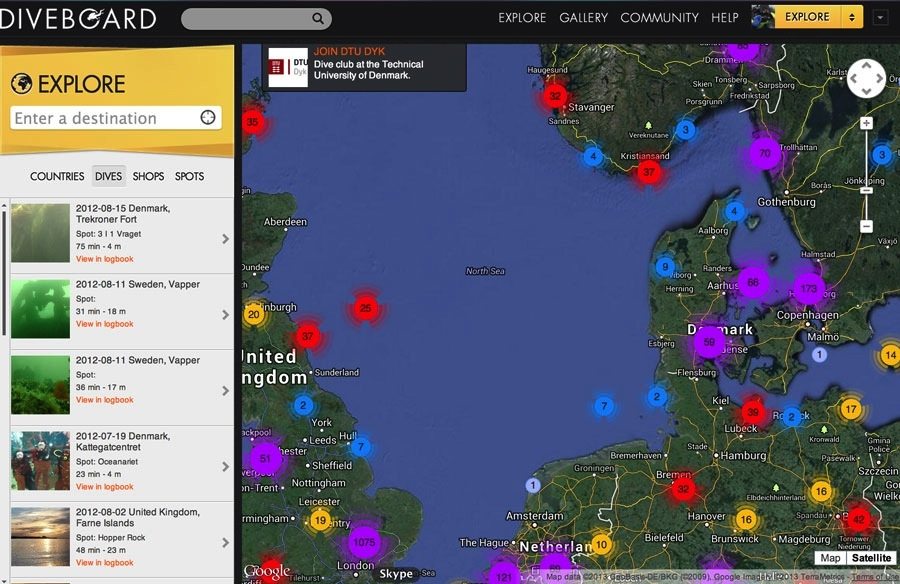Click the red 37 cluster near Kristiansand
Viewport: 900px width, 584px height.
click(649, 172)
